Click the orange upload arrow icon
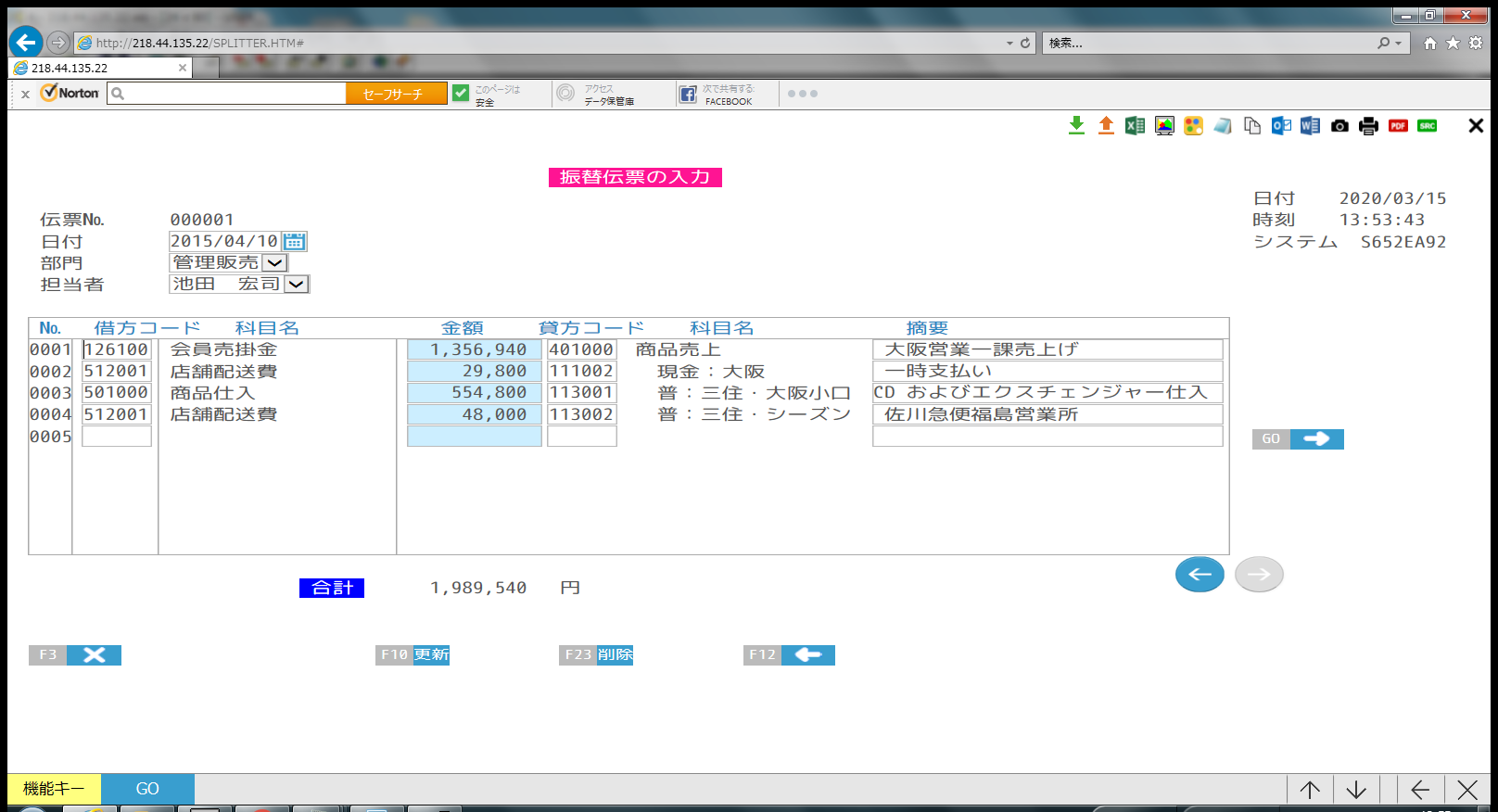Image resolution: width=1498 pixels, height=812 pixels. pyautogui.click(x=1106, y=126)
